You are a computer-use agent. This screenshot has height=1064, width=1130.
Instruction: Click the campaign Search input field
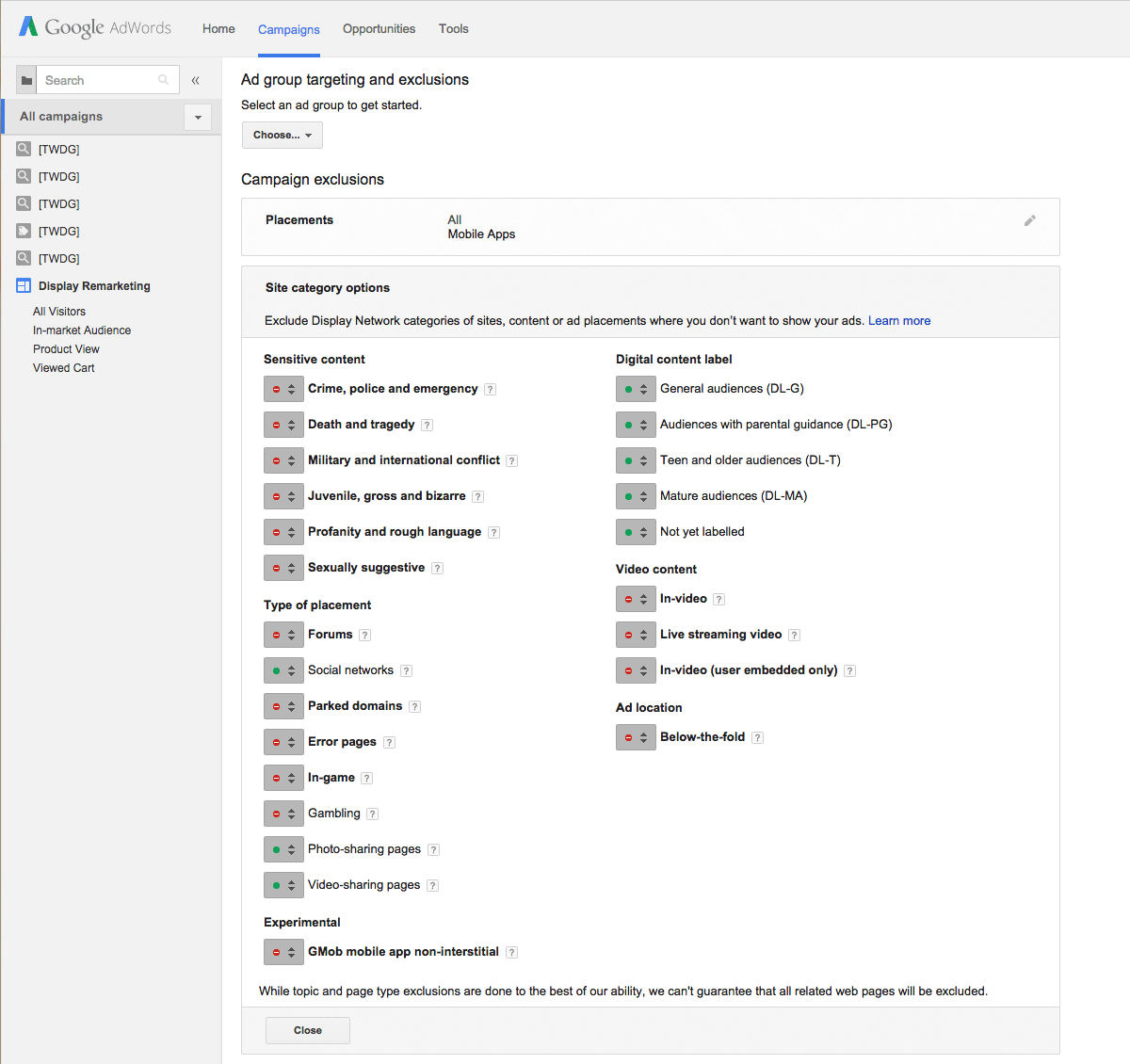99,80
